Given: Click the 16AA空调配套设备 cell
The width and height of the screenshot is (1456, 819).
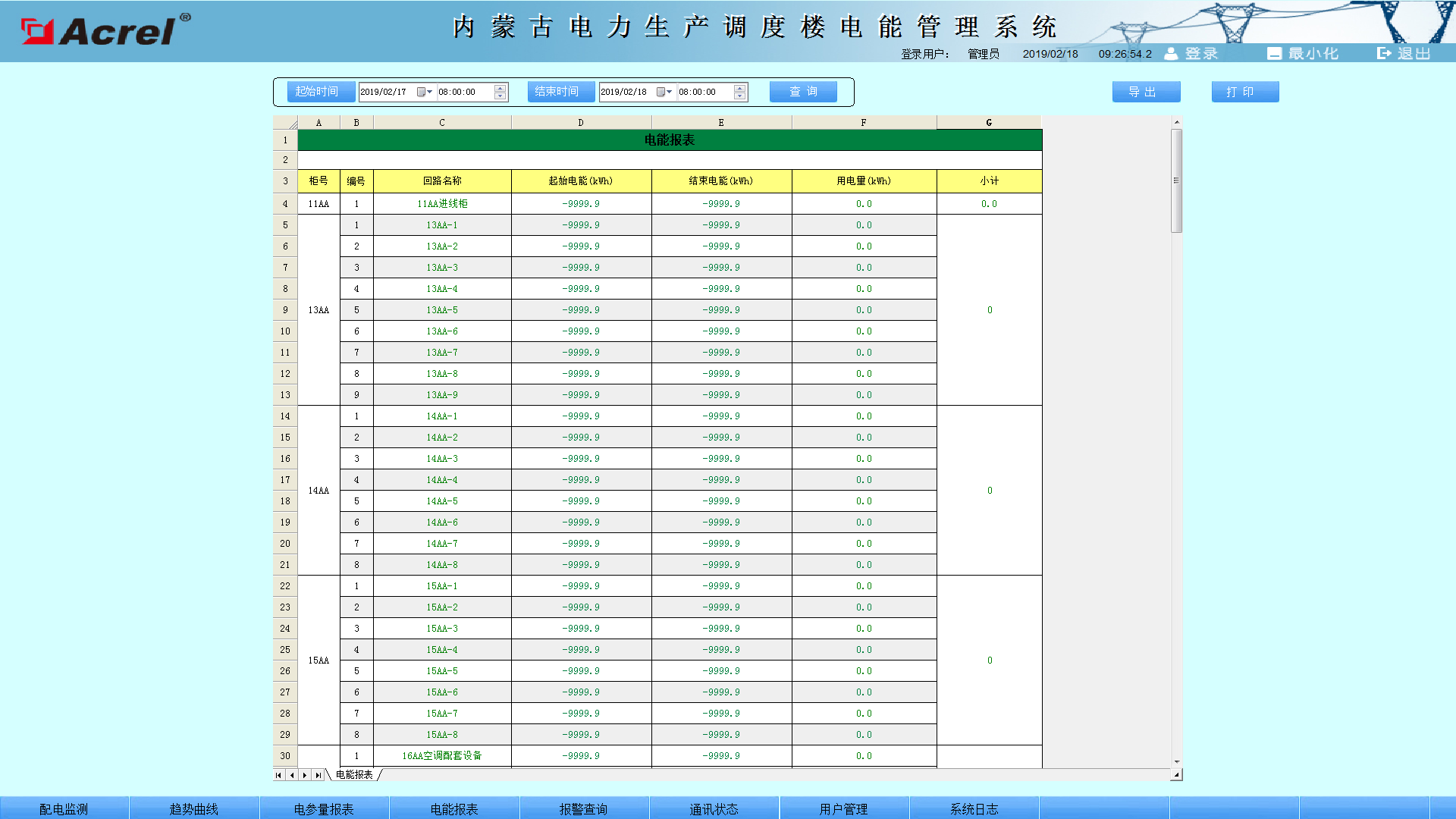Looking at the screenshot, I should coord(442,756).
